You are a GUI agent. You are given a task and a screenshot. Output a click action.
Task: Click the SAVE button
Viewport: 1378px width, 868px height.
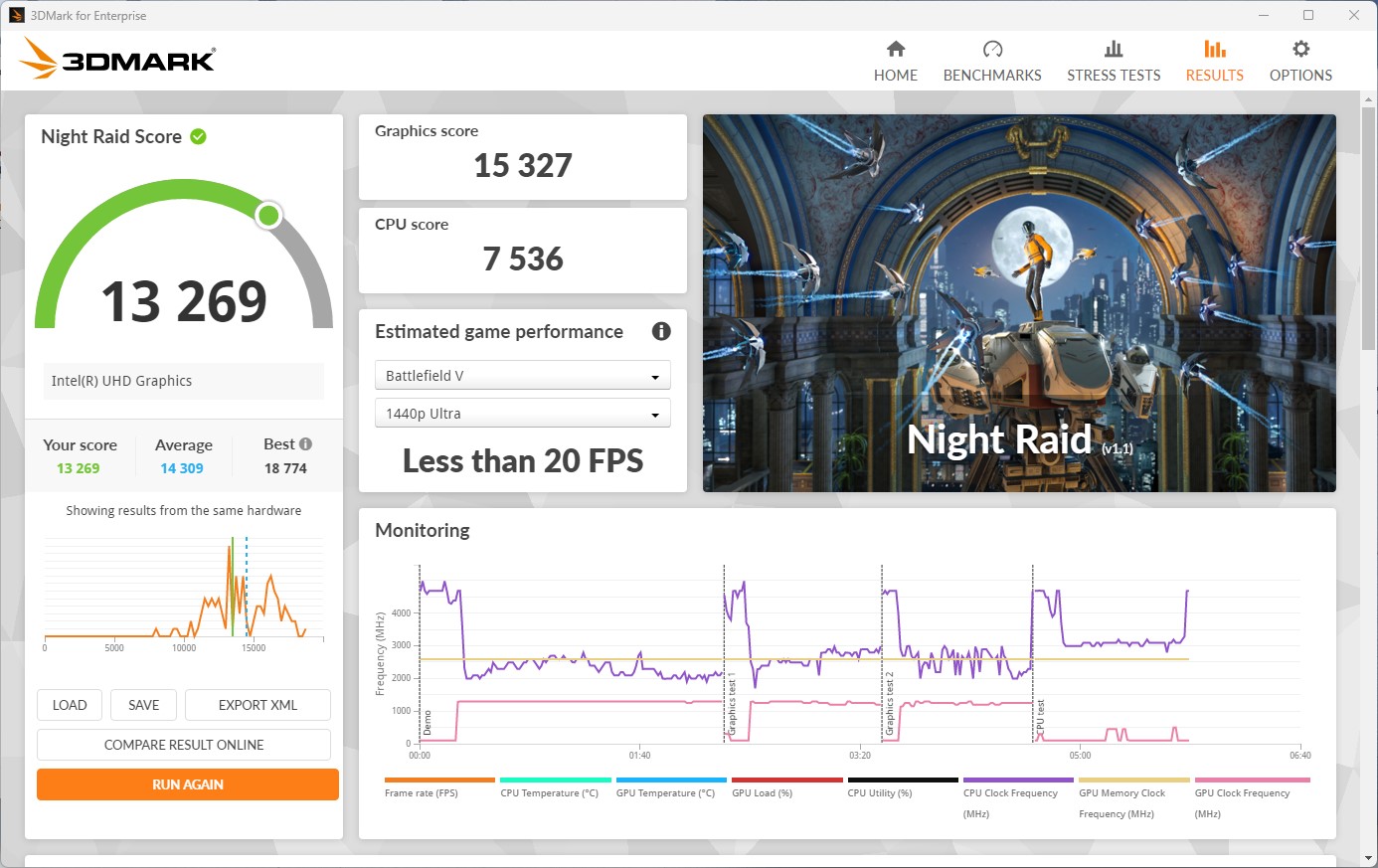[144, 705]
